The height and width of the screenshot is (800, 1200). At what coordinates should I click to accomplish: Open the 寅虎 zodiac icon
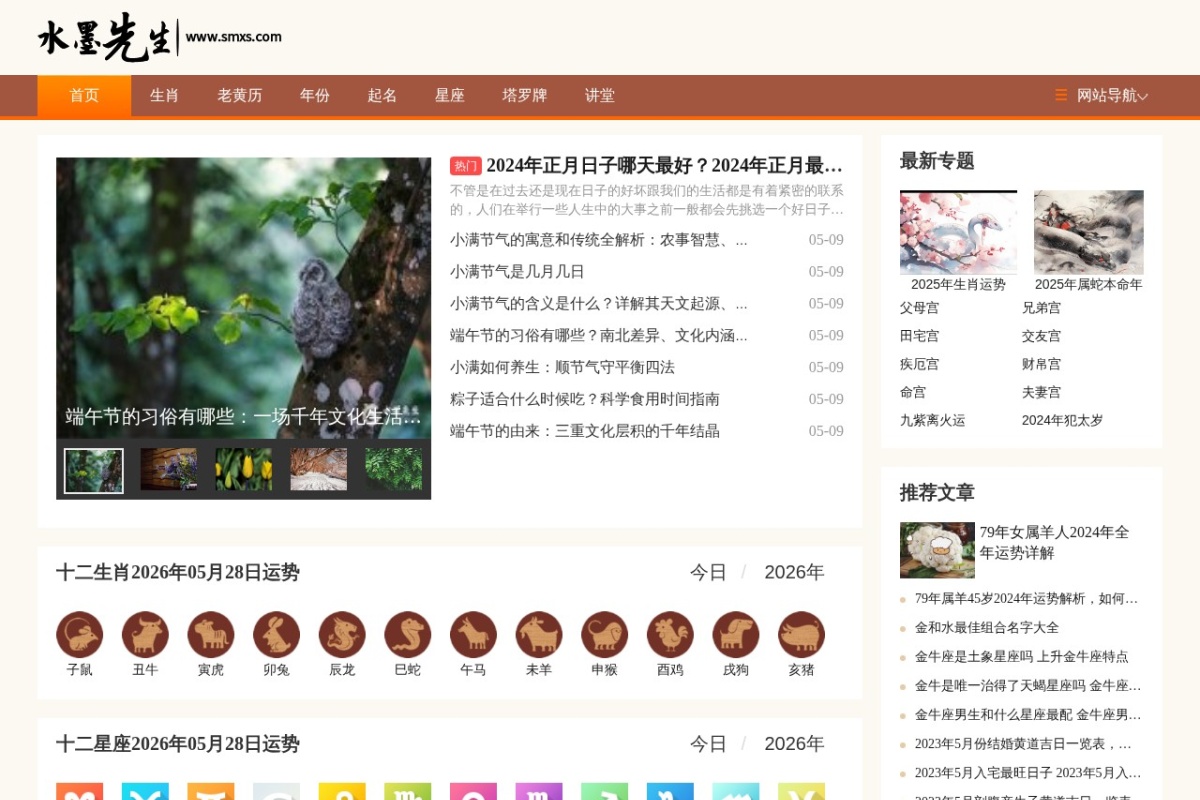(211, 635)
